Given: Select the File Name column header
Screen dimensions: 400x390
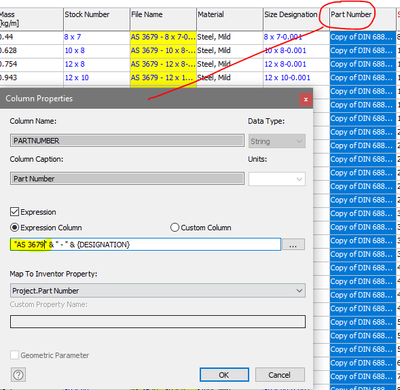Looking at the screenshot, I should [163, 19].
